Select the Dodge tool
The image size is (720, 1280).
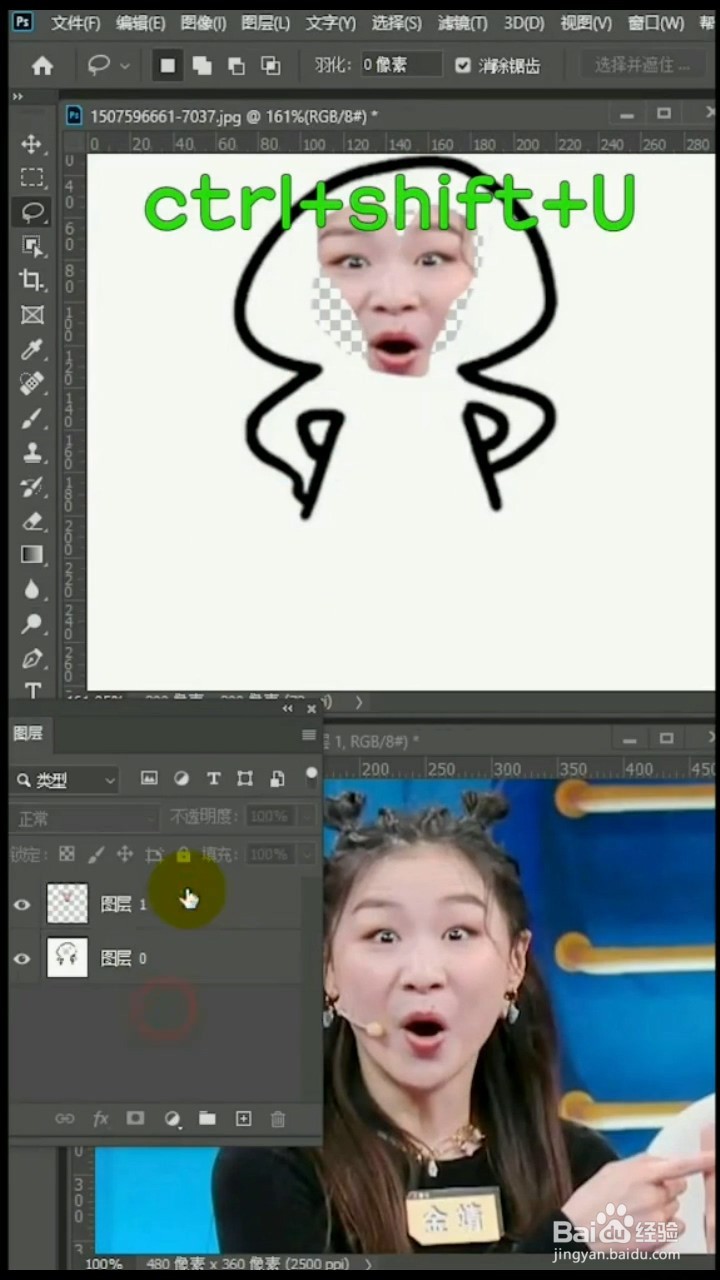32,624
